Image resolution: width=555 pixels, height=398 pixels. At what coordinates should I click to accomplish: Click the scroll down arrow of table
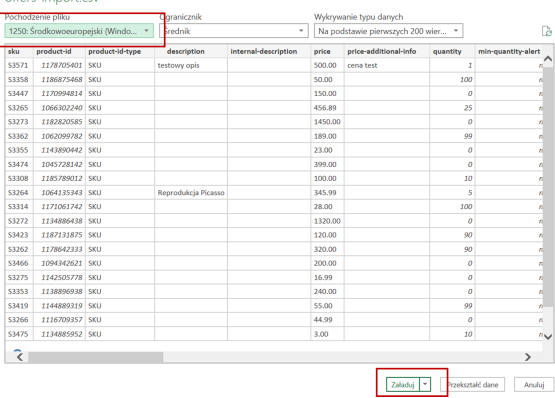coord(548,336)
